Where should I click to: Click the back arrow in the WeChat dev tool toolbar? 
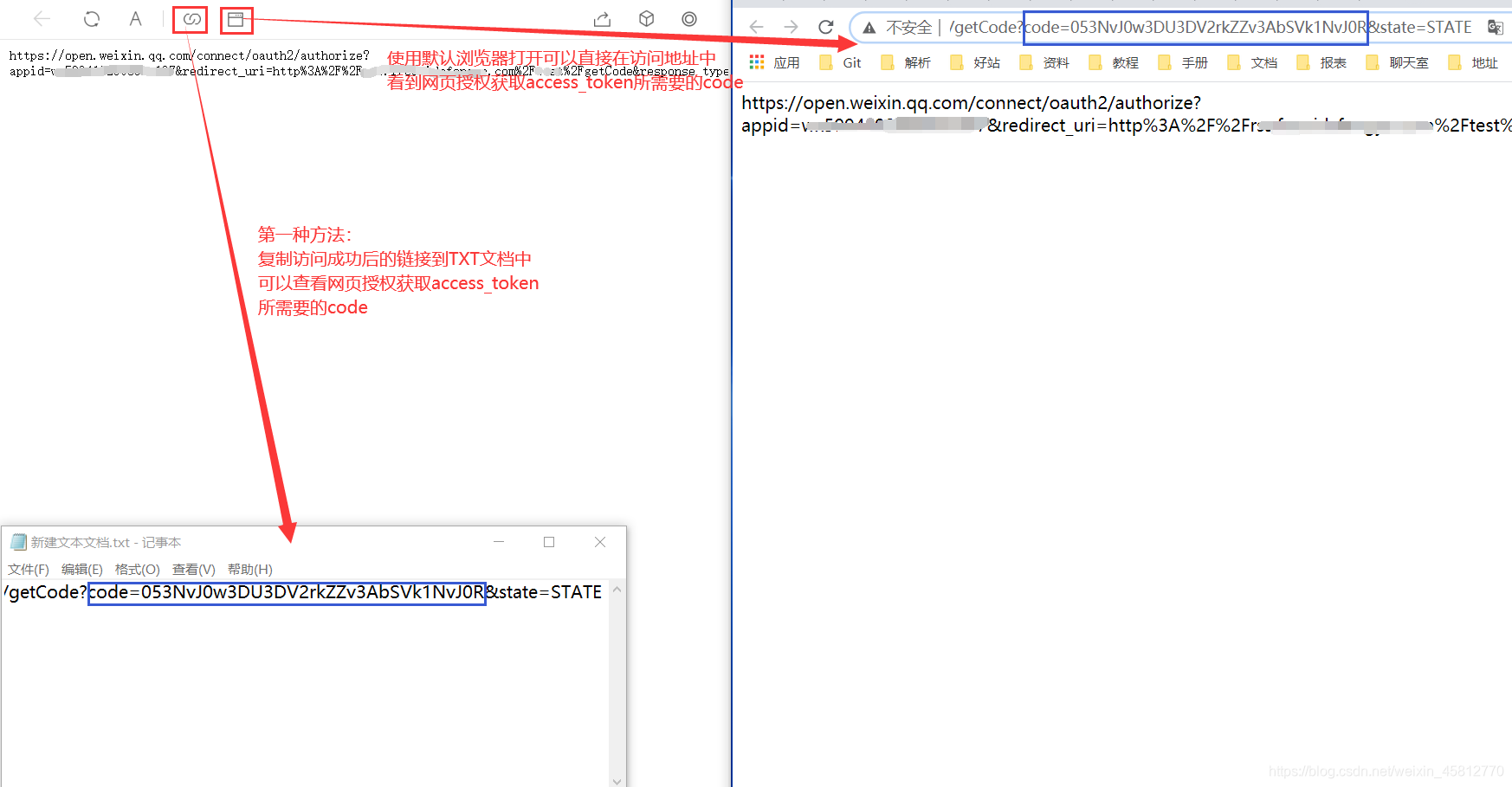[x=42, y=18]
